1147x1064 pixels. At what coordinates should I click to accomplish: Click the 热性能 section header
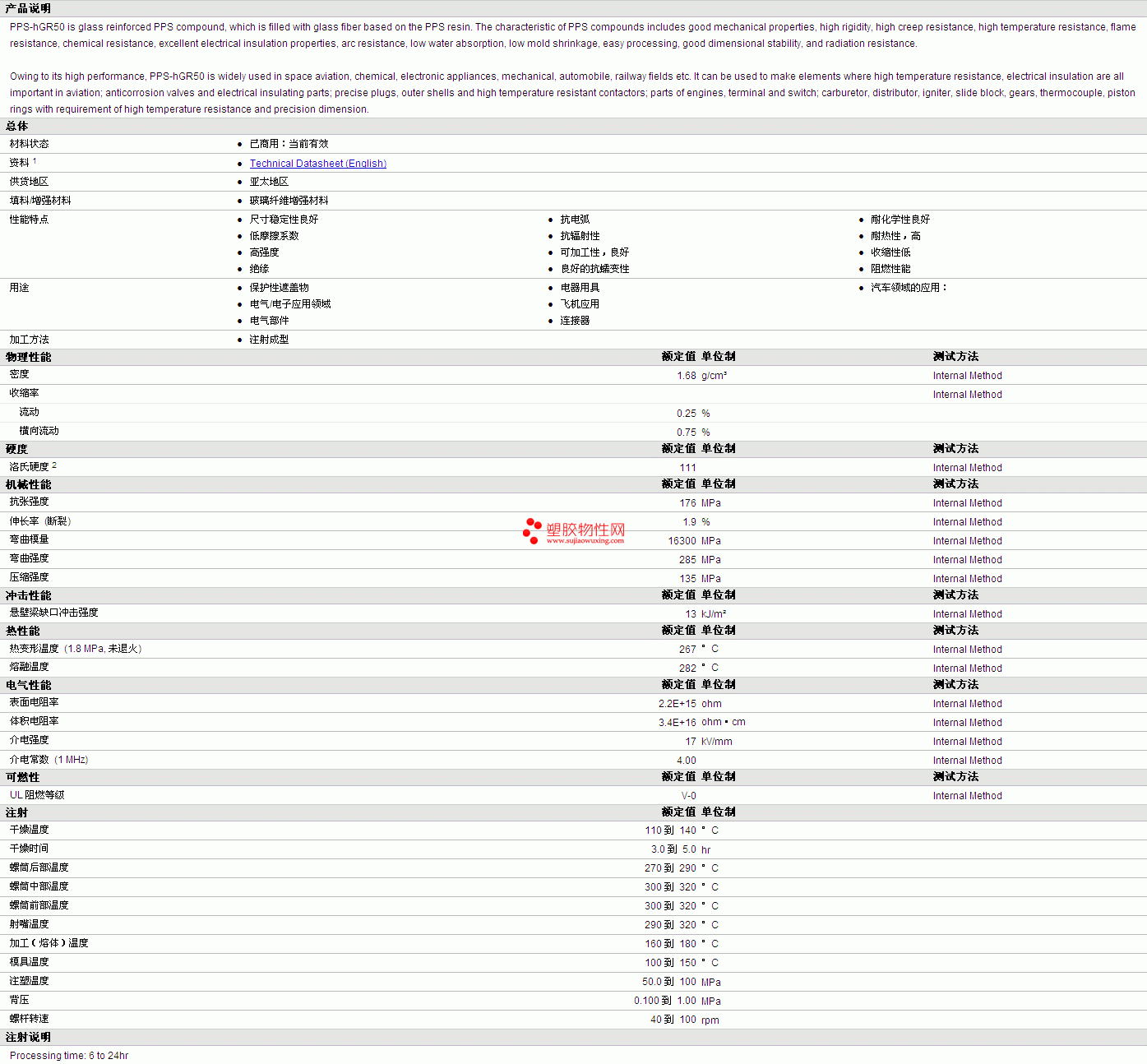22,631
